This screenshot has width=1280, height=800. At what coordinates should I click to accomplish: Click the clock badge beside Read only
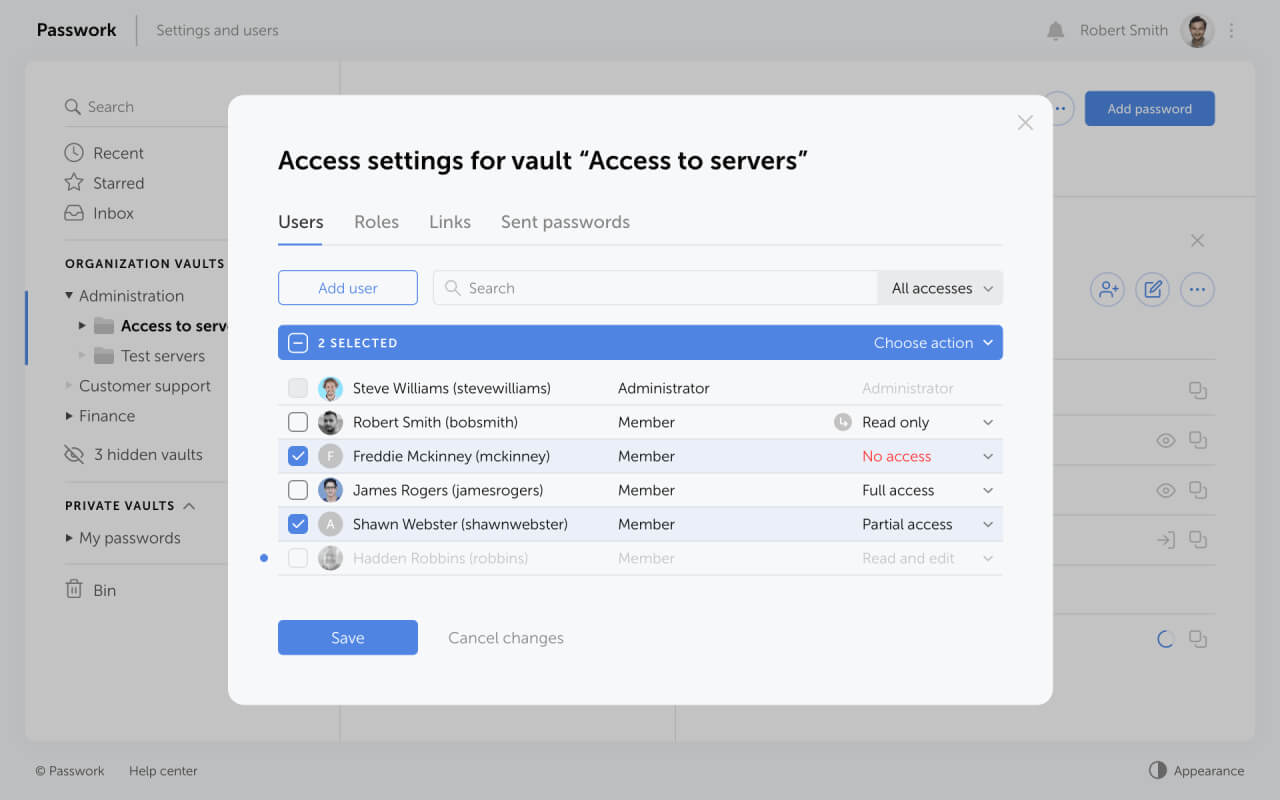pyautogui.click(x=843, y=422)
